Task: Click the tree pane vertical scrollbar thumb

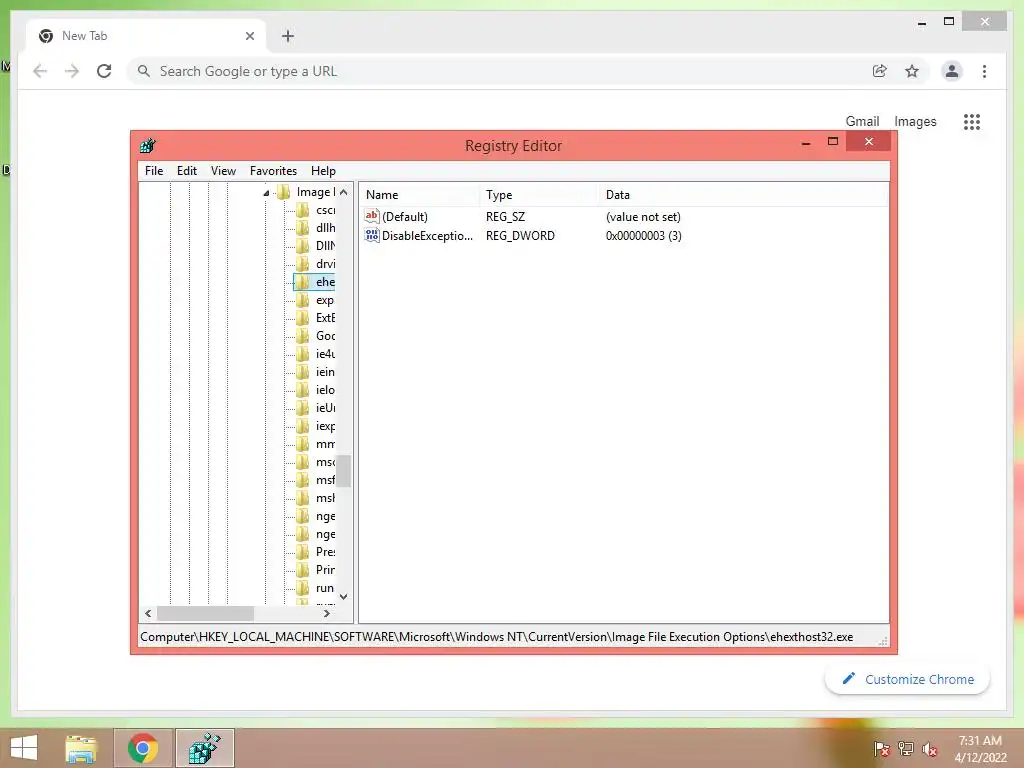Action: click(344, 471)
